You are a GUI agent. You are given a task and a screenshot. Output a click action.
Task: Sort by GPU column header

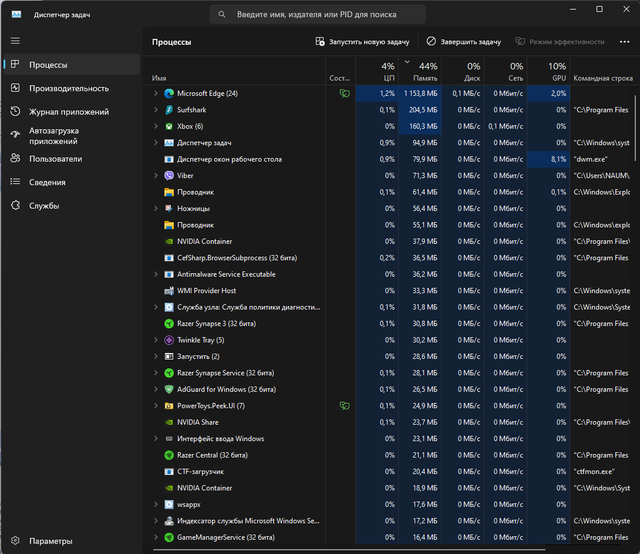pos(549,71)
